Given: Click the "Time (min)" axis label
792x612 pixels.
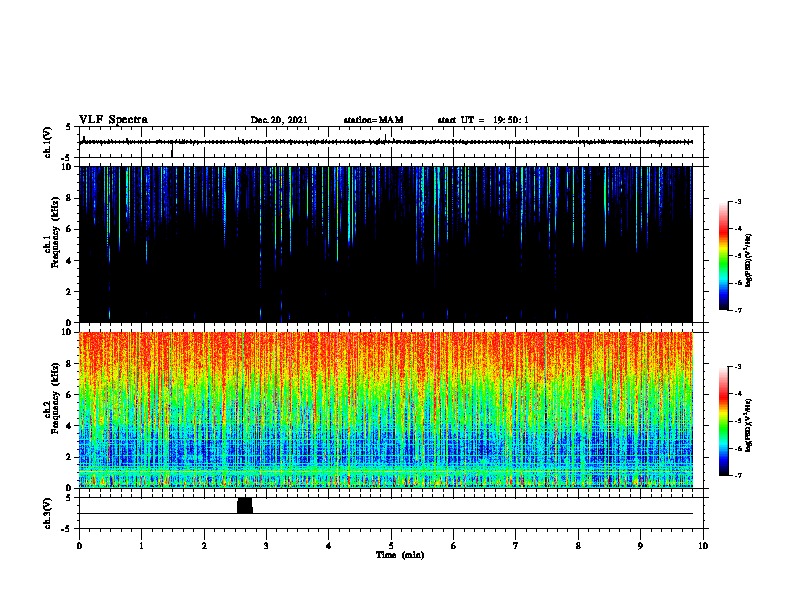Looking at the screenshot, I should tap(400, 555).
